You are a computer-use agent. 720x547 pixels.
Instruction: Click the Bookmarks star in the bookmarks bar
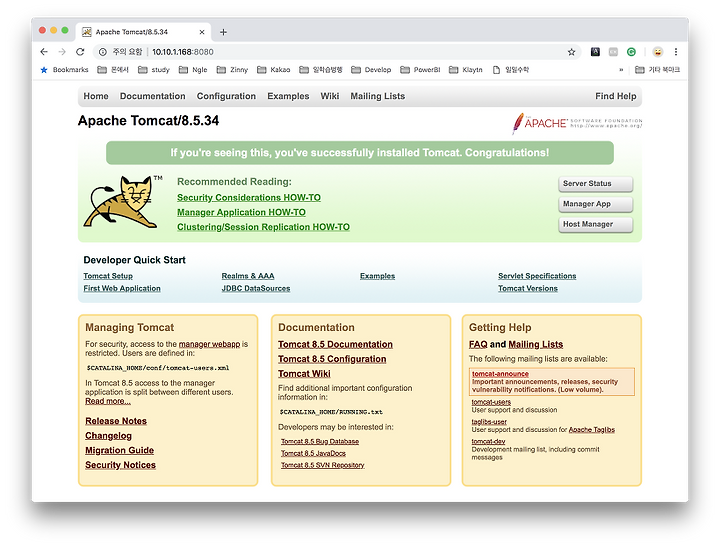pos(44,70)
